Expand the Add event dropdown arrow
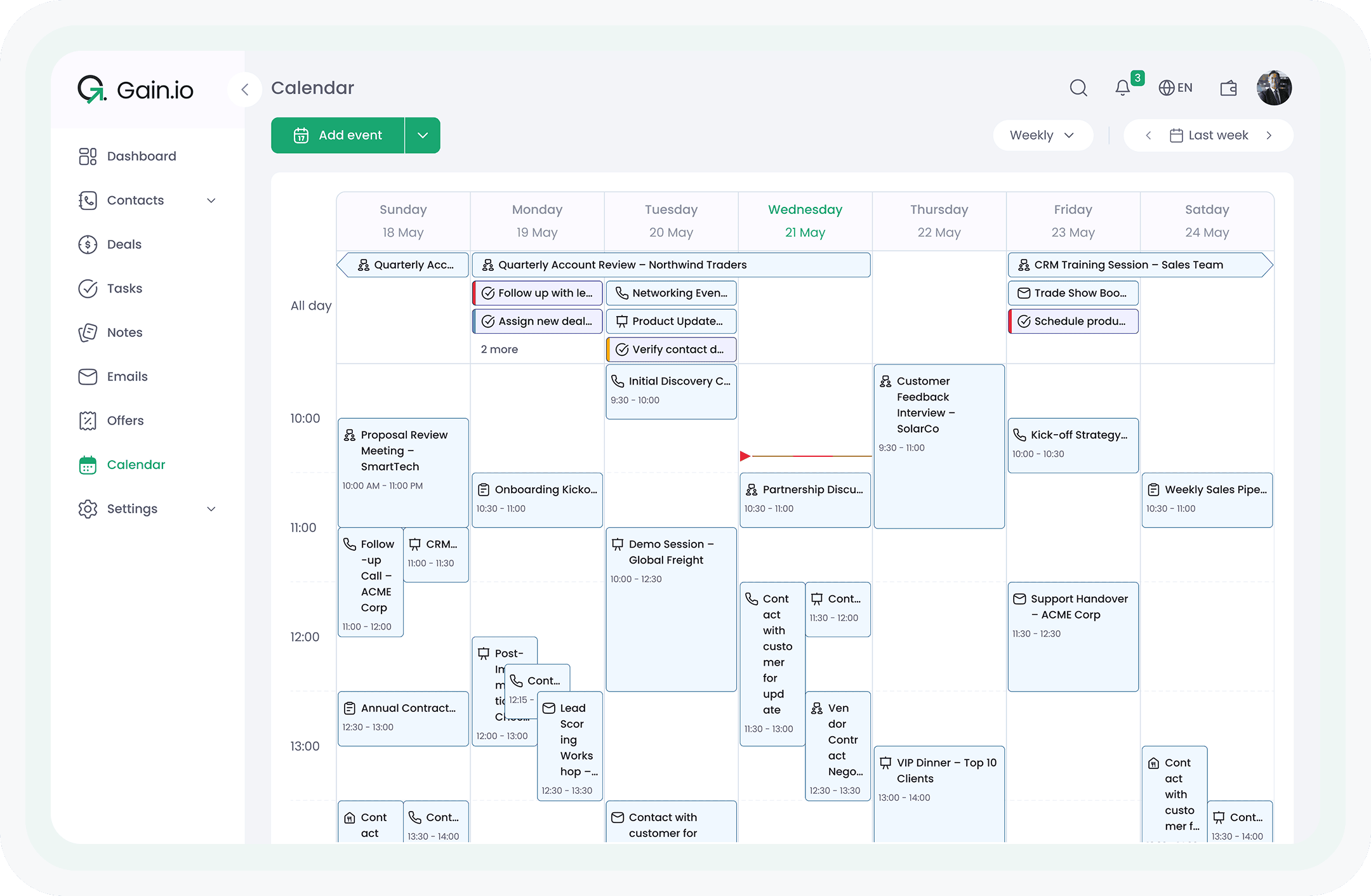This screenshot has height=896, width=1371. (423, 135)
